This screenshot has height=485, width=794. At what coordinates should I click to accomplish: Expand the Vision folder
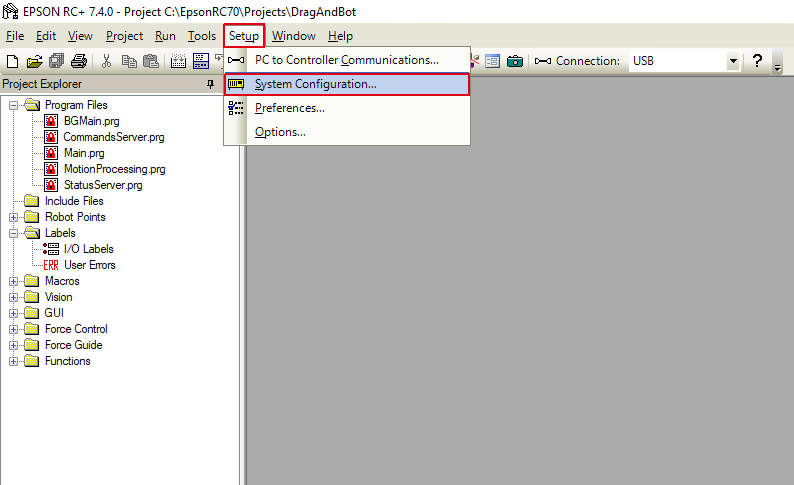[14, 297]
